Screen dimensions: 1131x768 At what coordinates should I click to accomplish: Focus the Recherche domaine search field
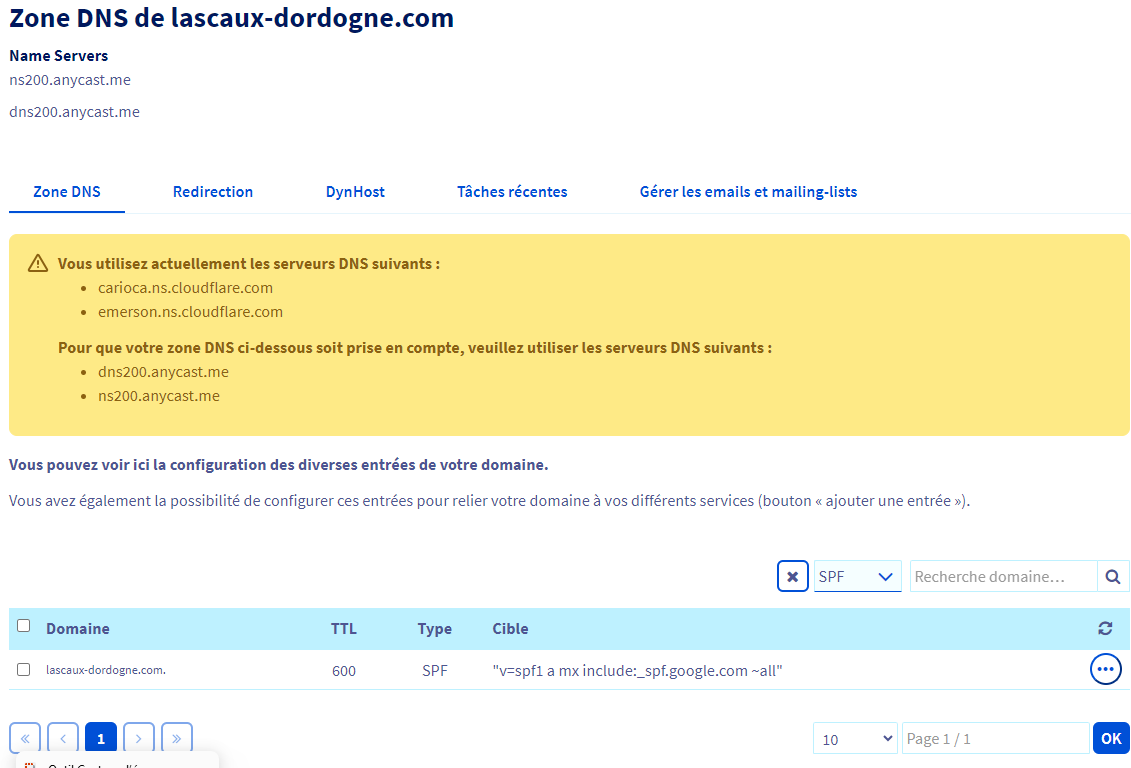click(x=1002, y=576)
